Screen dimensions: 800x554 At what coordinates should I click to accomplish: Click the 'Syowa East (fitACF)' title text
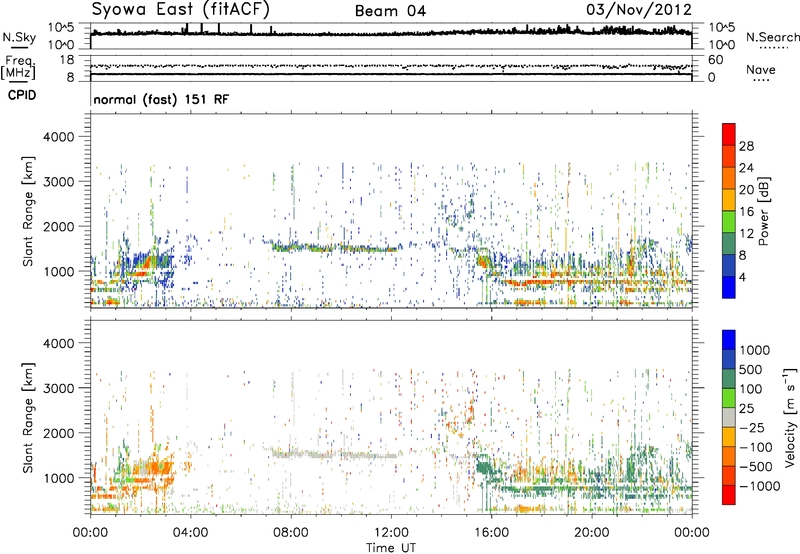pos(181,10)
